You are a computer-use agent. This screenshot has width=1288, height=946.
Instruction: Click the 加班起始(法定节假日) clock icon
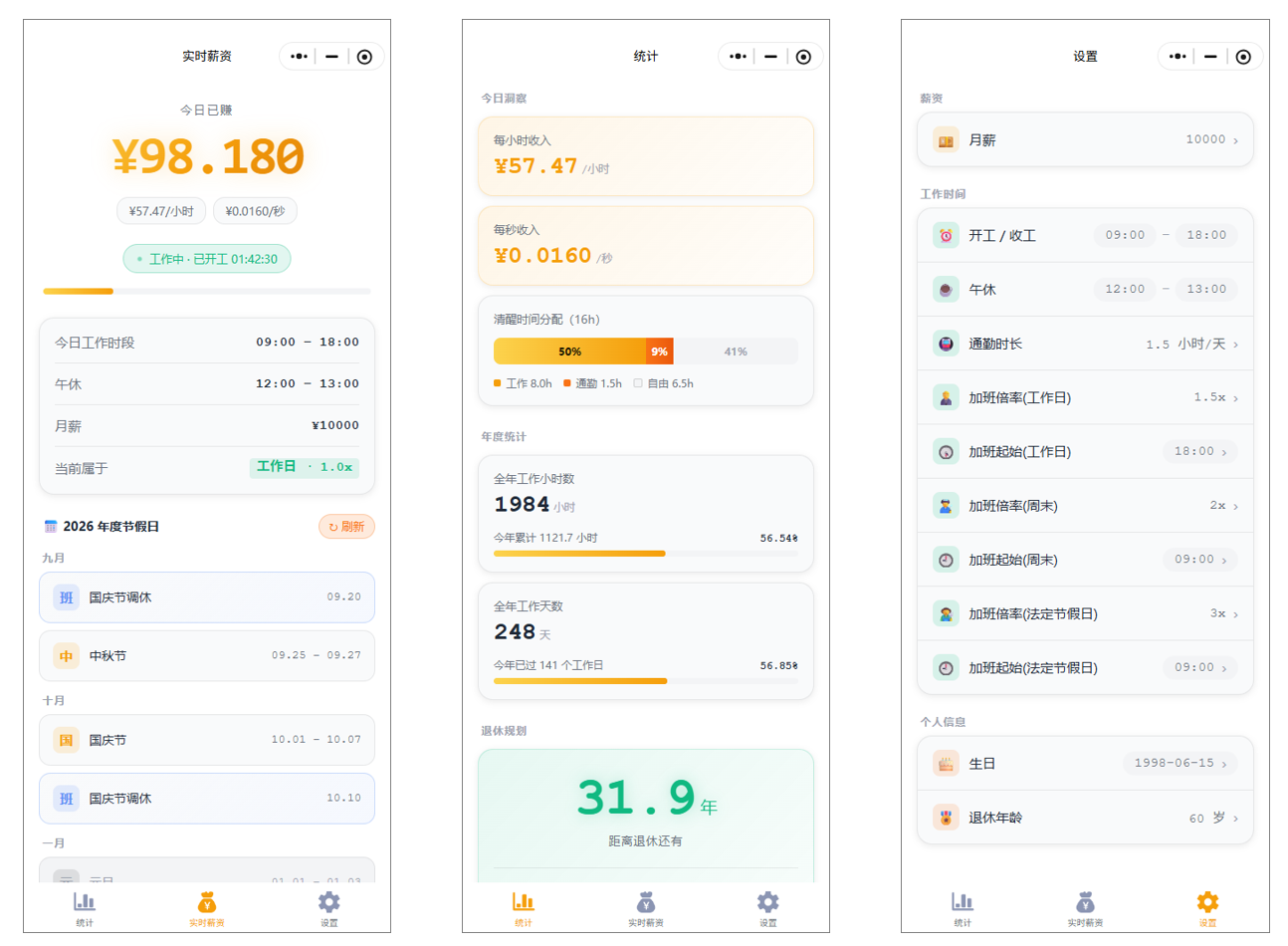946,667
